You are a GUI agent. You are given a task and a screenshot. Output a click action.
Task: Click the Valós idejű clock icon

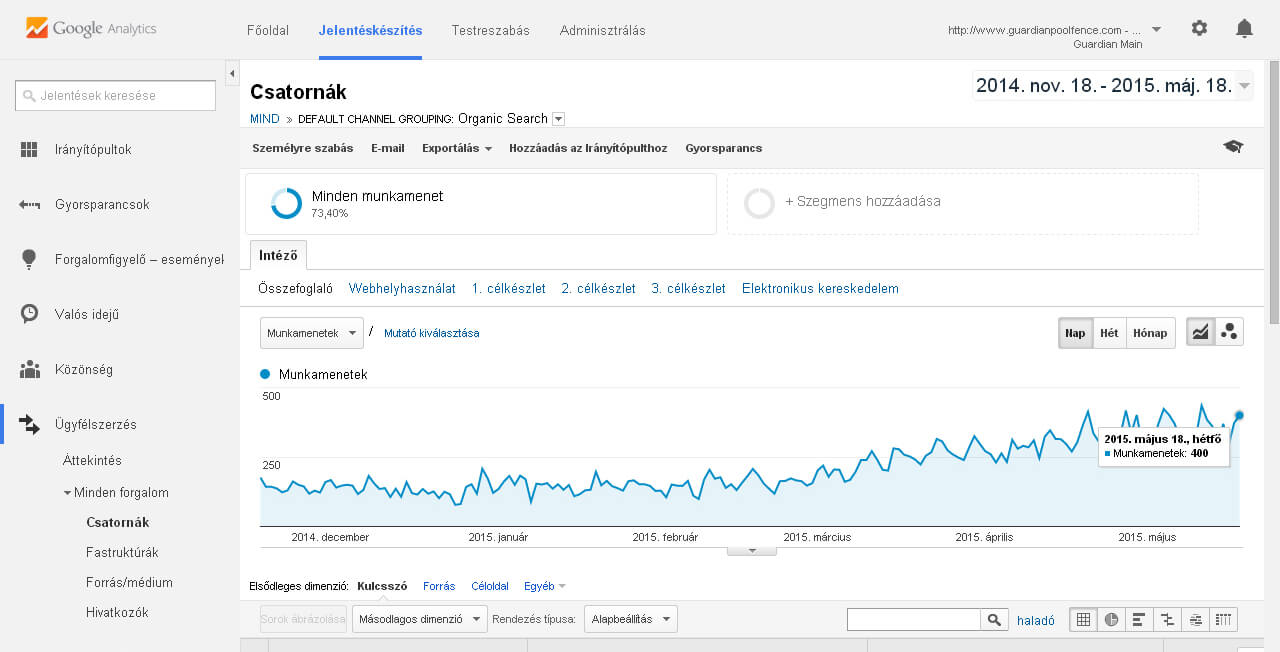[x=29, y=314]
